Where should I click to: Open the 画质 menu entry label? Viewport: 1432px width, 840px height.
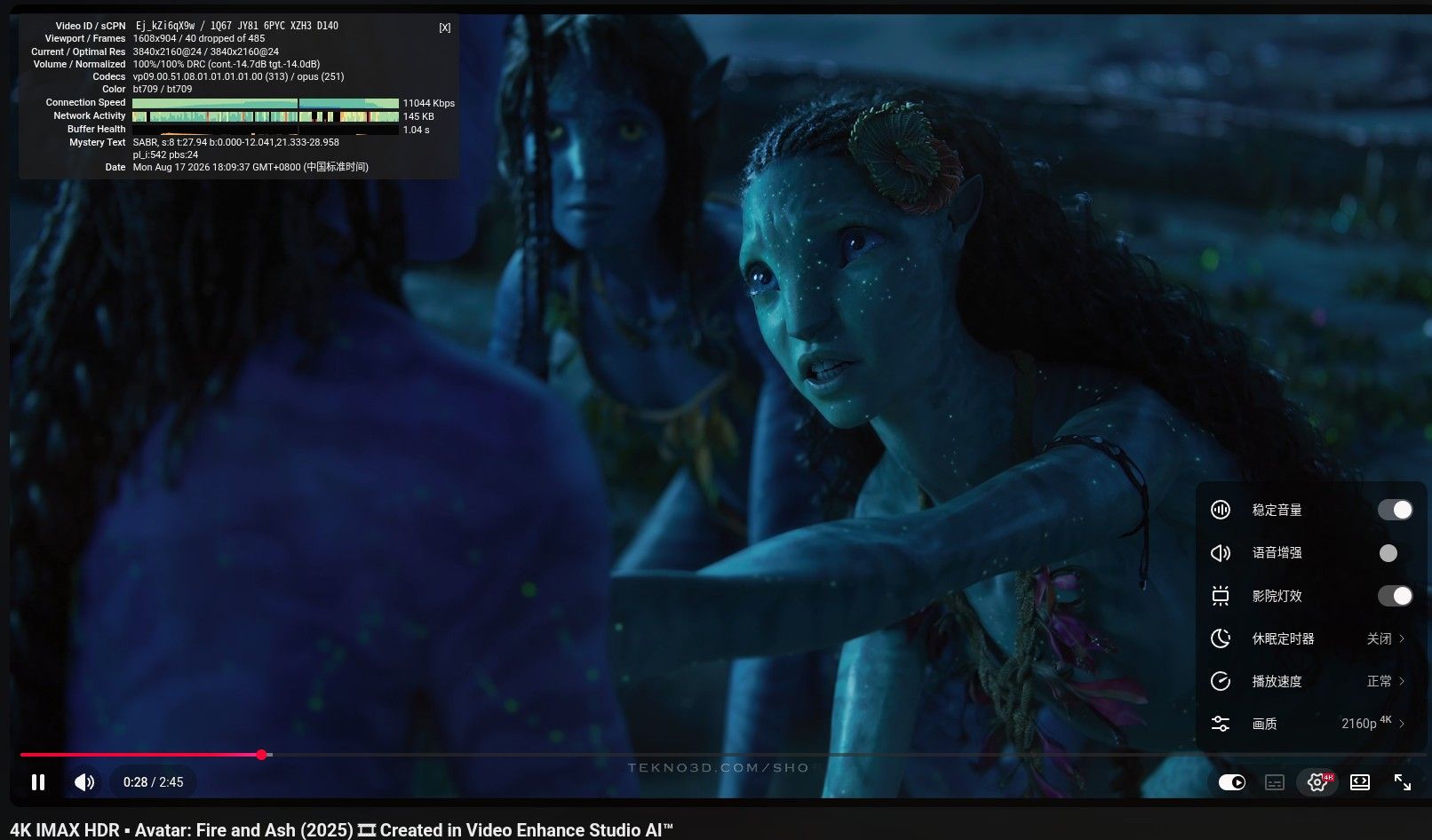[x=1264, y=724]
